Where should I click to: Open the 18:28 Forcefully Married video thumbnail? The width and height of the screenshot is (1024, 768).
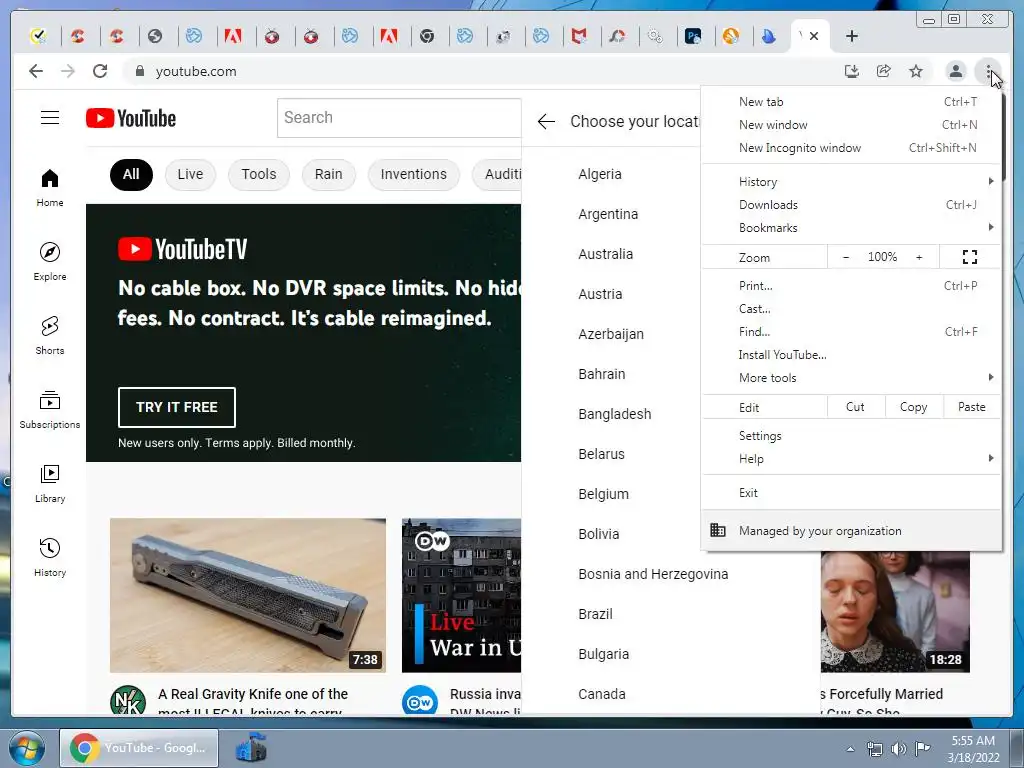895,612
